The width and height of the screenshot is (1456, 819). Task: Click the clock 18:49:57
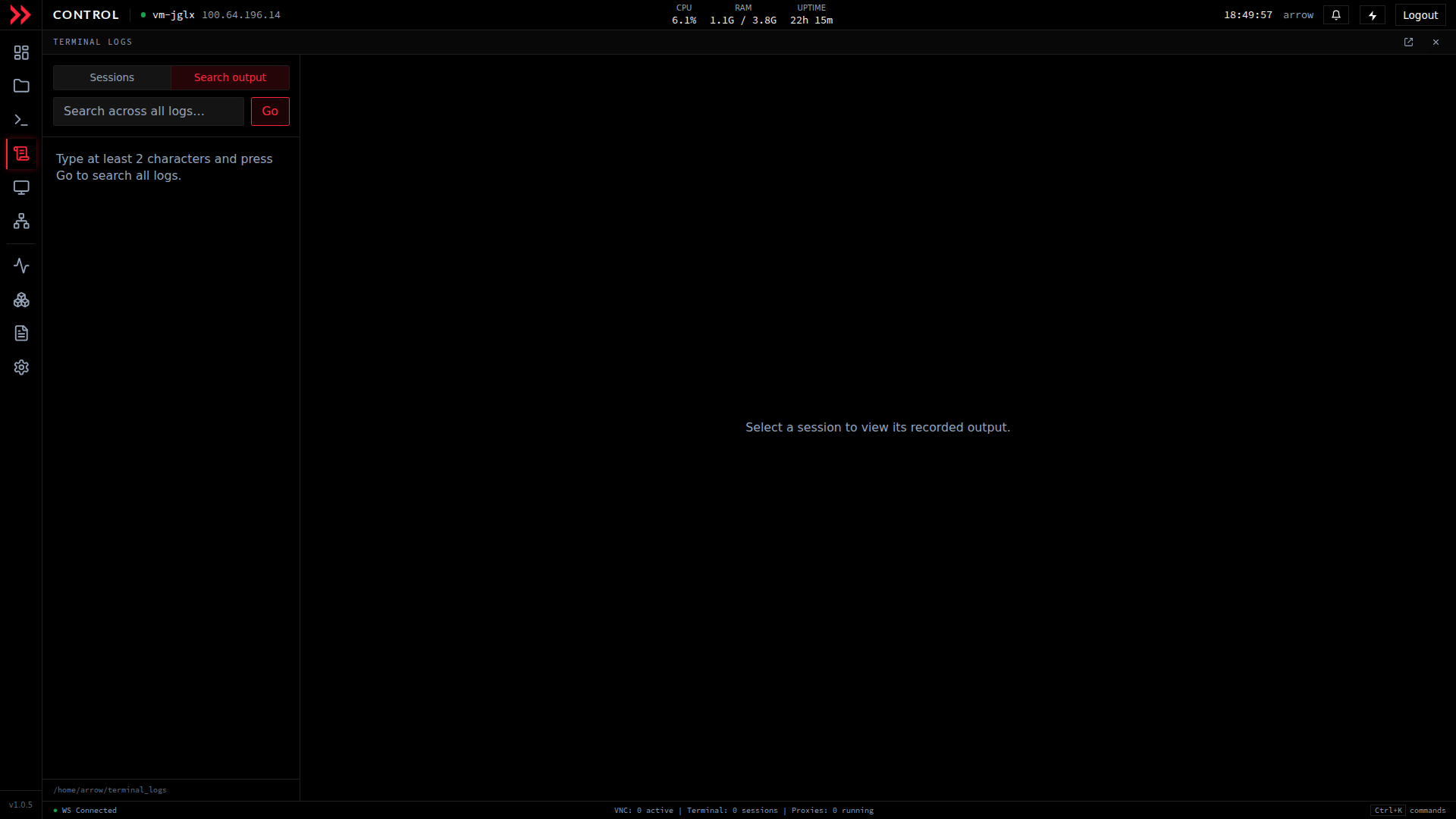[1248, 15]
